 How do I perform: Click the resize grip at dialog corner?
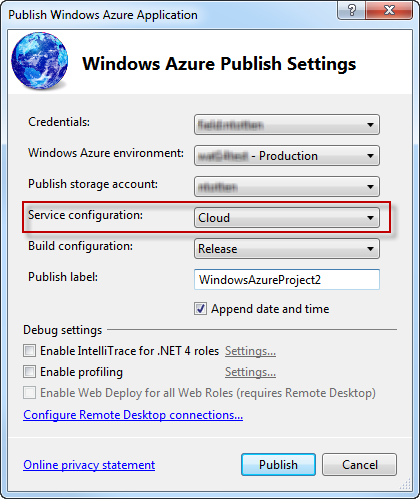406,484
